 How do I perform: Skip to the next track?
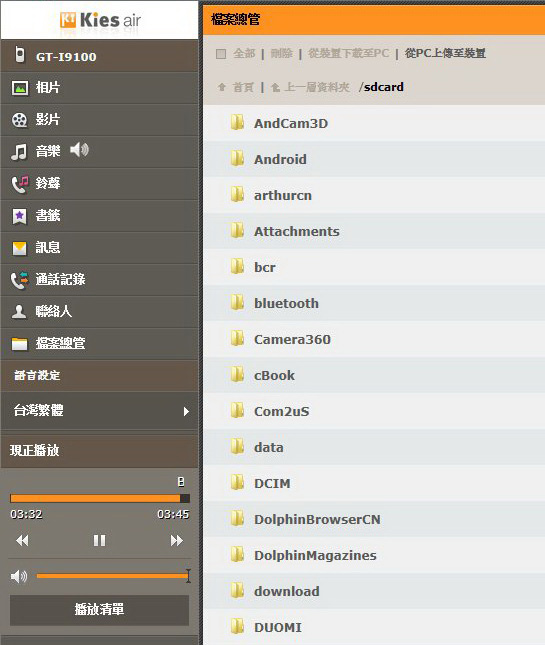(176, 540)
